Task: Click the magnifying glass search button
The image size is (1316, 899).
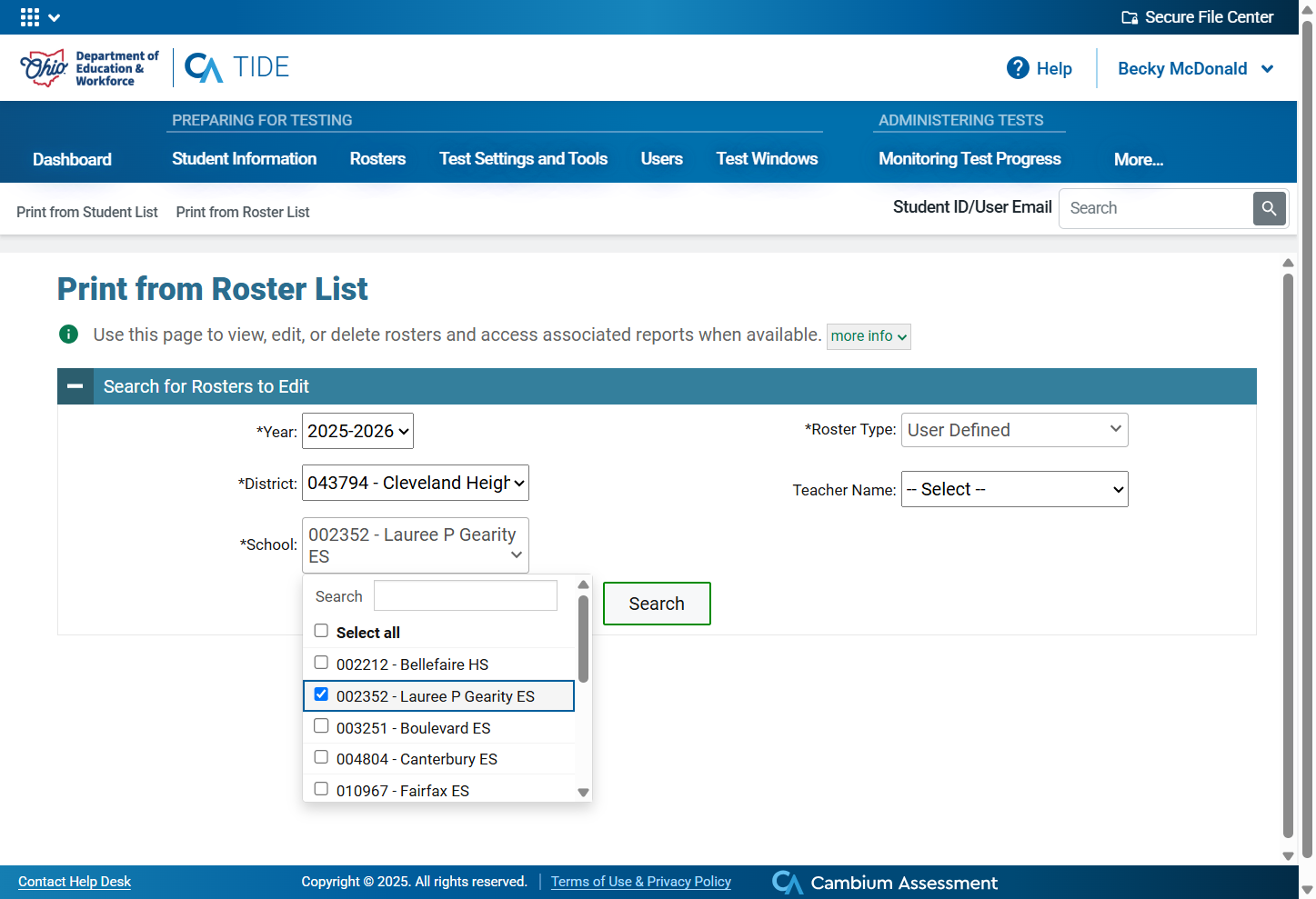Action: coord(1270,208)
